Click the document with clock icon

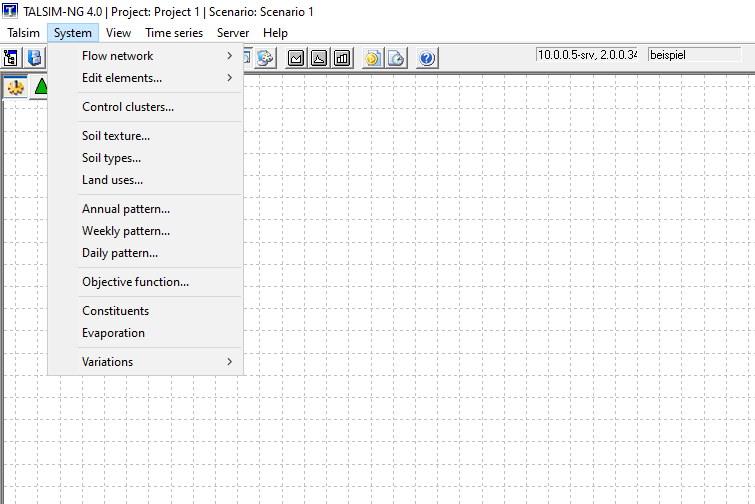pos(395,58)
